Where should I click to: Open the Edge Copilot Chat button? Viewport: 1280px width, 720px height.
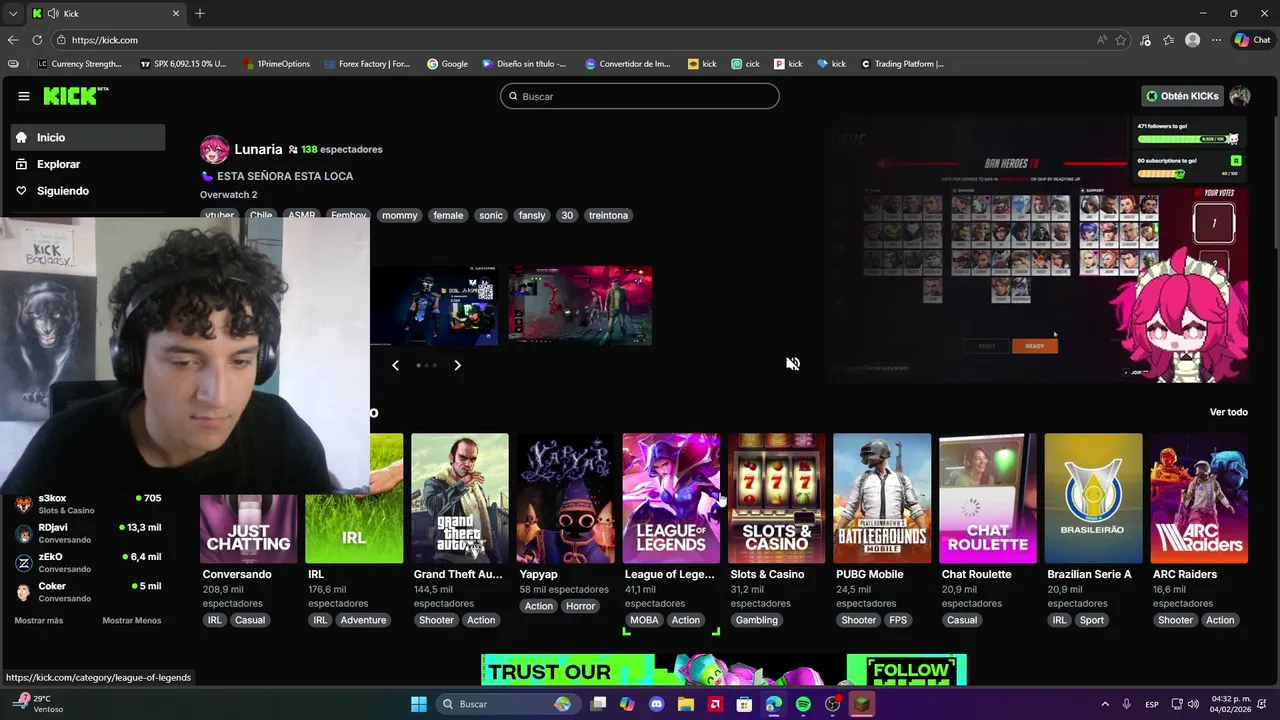click(1253, 40)
